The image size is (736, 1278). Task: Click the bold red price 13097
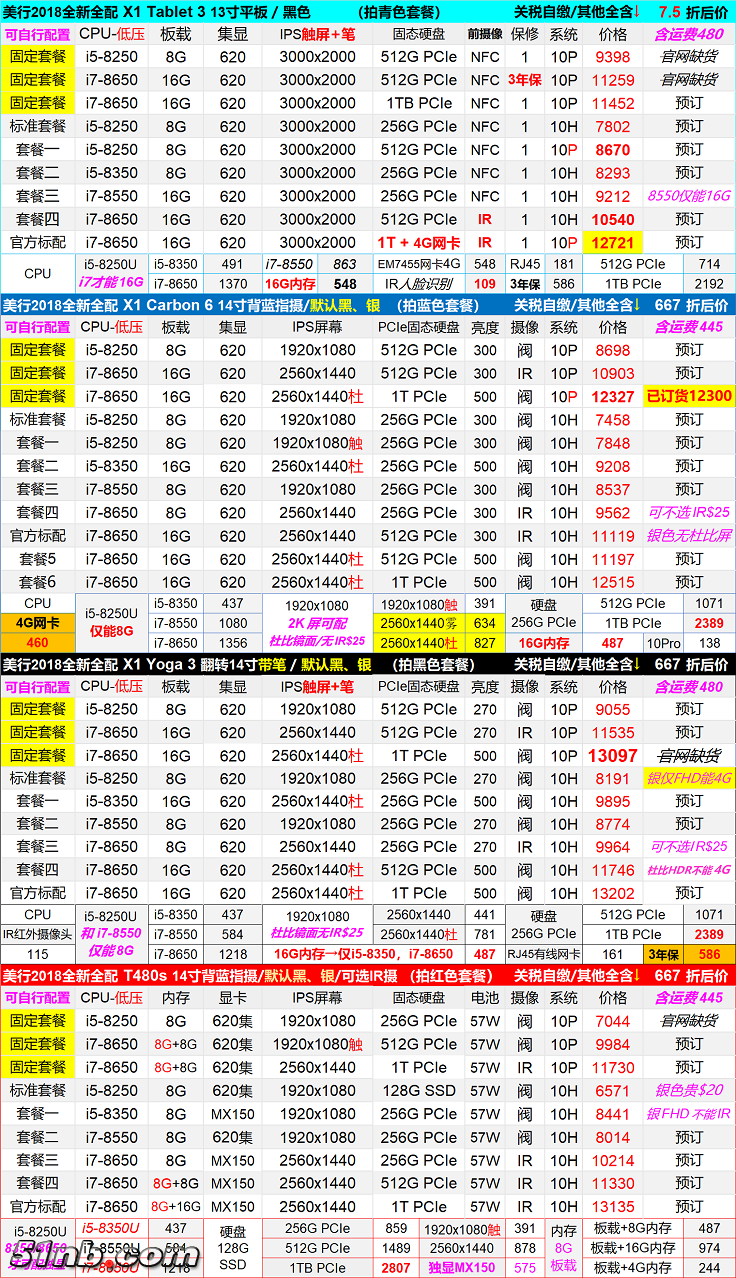coord(613,755)
